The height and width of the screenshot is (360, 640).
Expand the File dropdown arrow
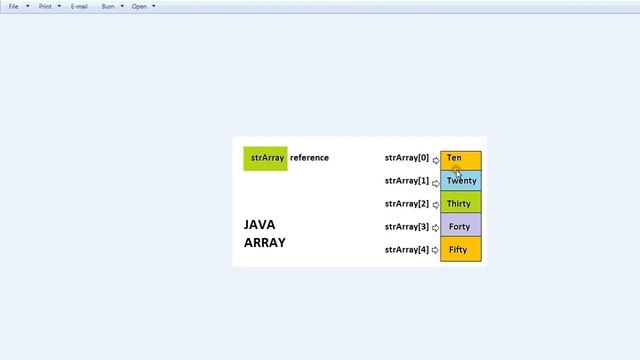(28, 6)
